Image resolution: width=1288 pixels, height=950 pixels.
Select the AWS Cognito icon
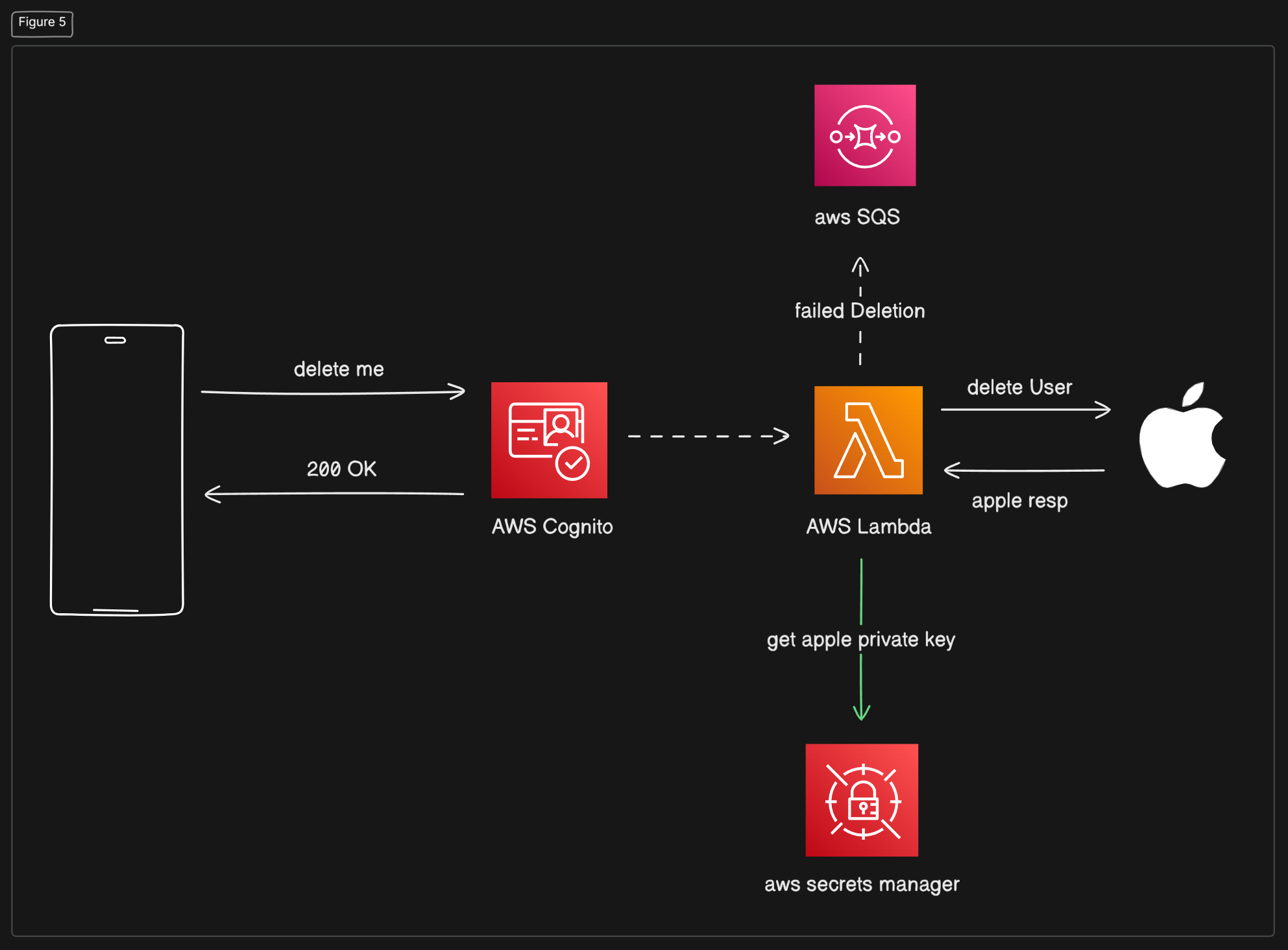[549, 440]
